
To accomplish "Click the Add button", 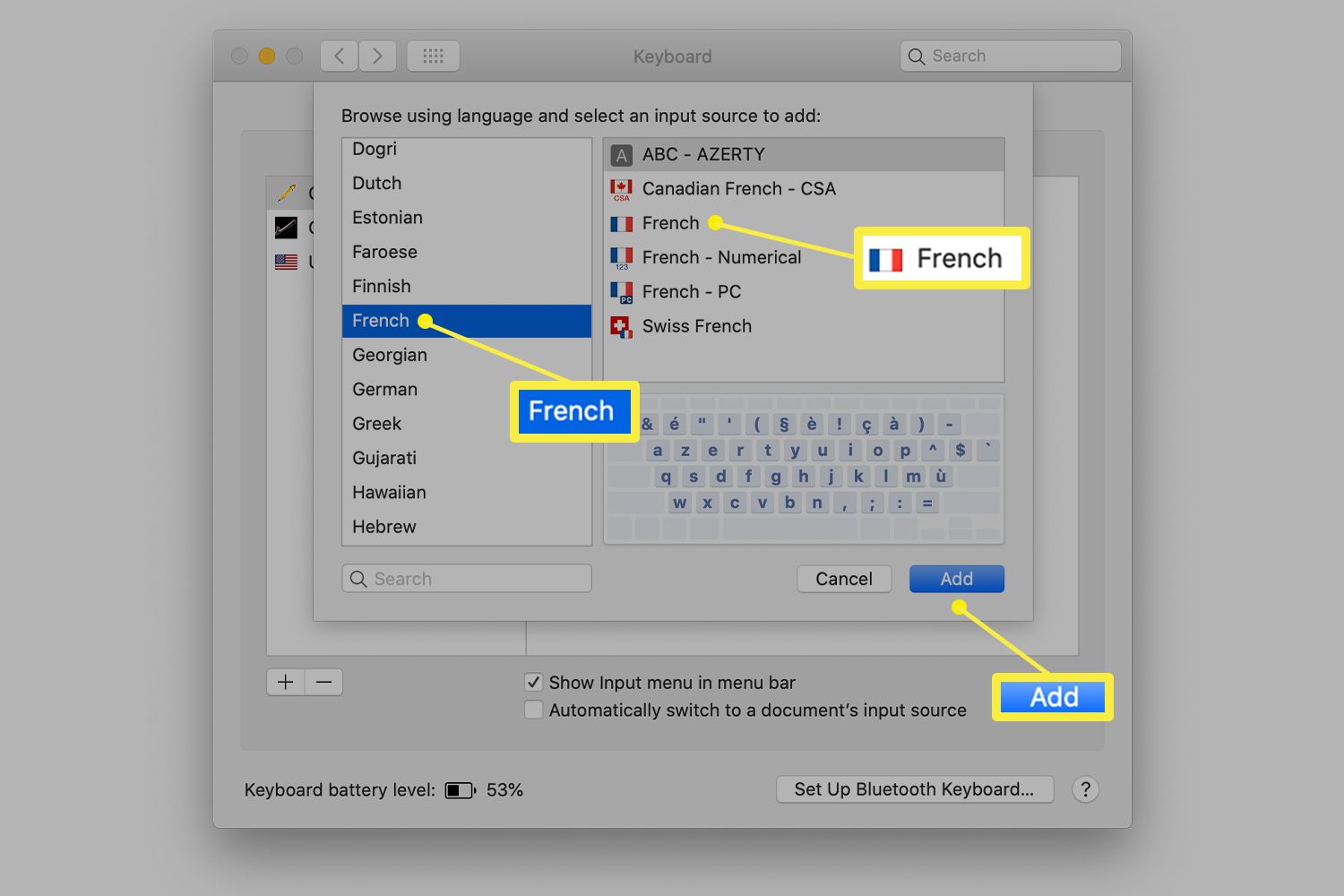I will coord(956,579).
